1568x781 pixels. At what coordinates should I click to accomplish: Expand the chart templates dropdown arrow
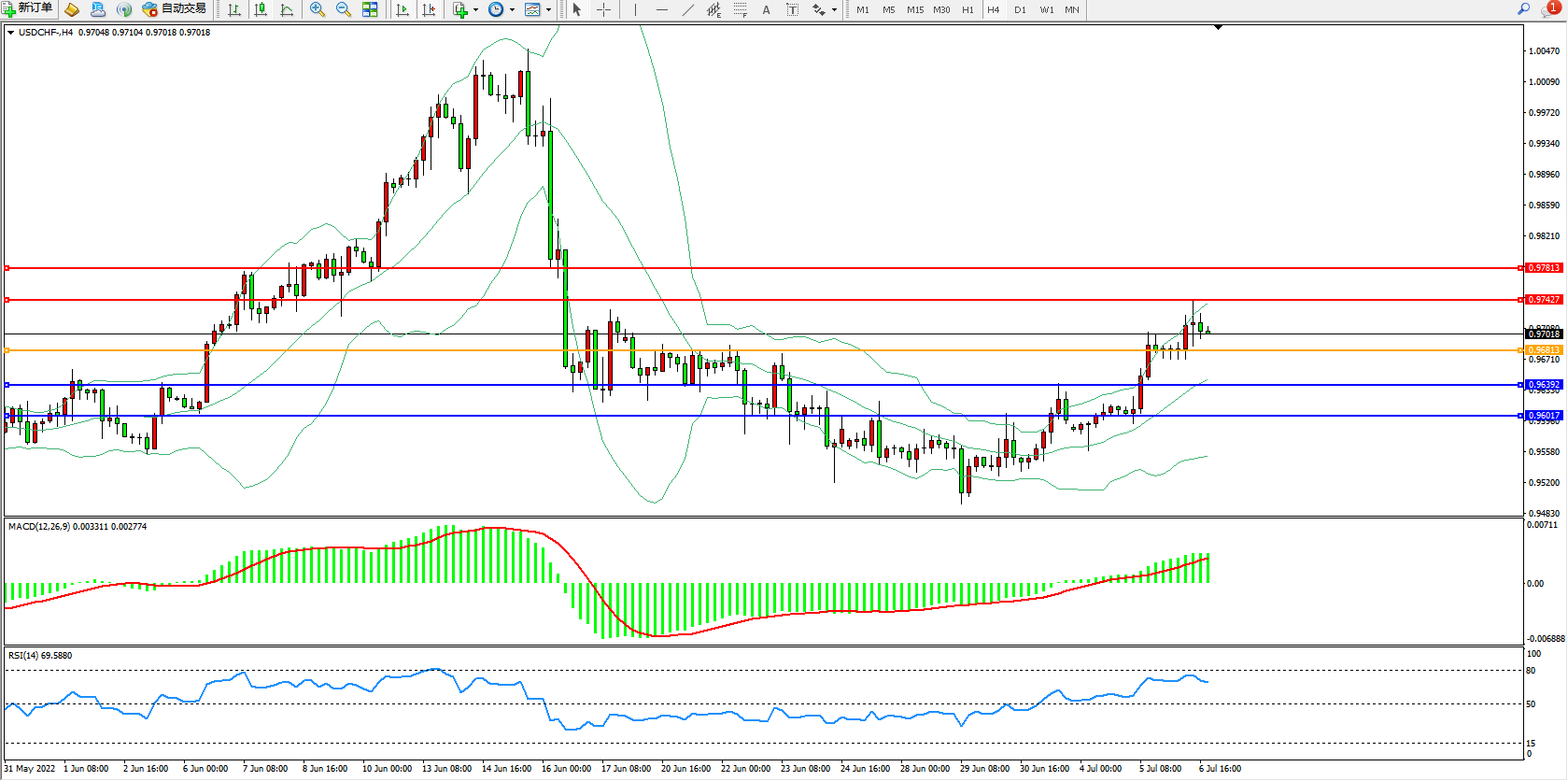point(548,9)
